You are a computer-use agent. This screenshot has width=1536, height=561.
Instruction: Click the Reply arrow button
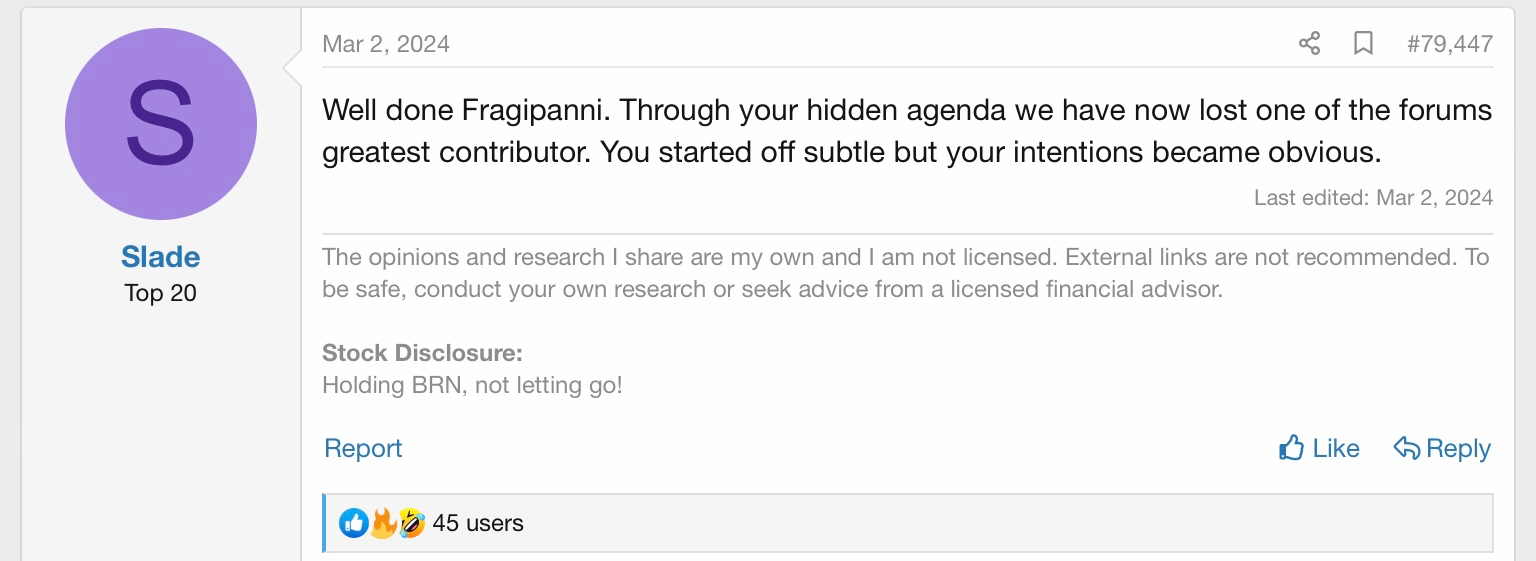pos(1442,449)
